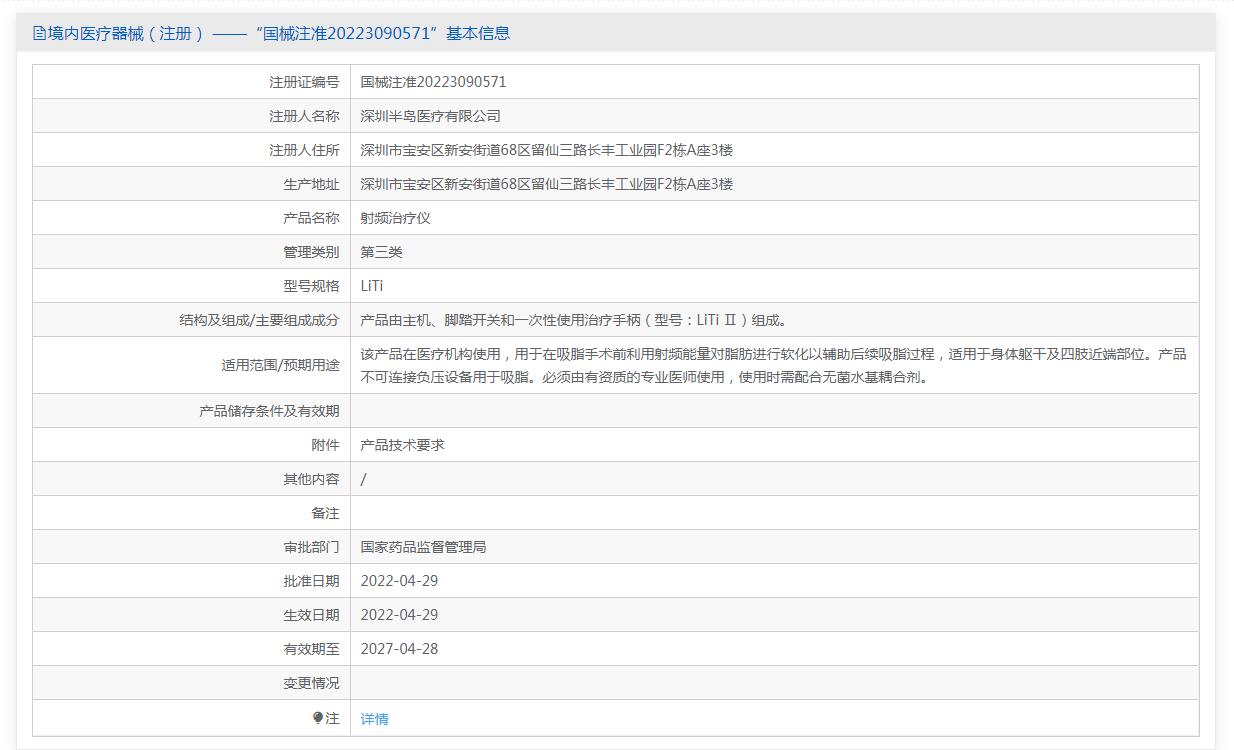Open the 详情 link in the 注 row
1234x750 pixels.
coord(374,718)
